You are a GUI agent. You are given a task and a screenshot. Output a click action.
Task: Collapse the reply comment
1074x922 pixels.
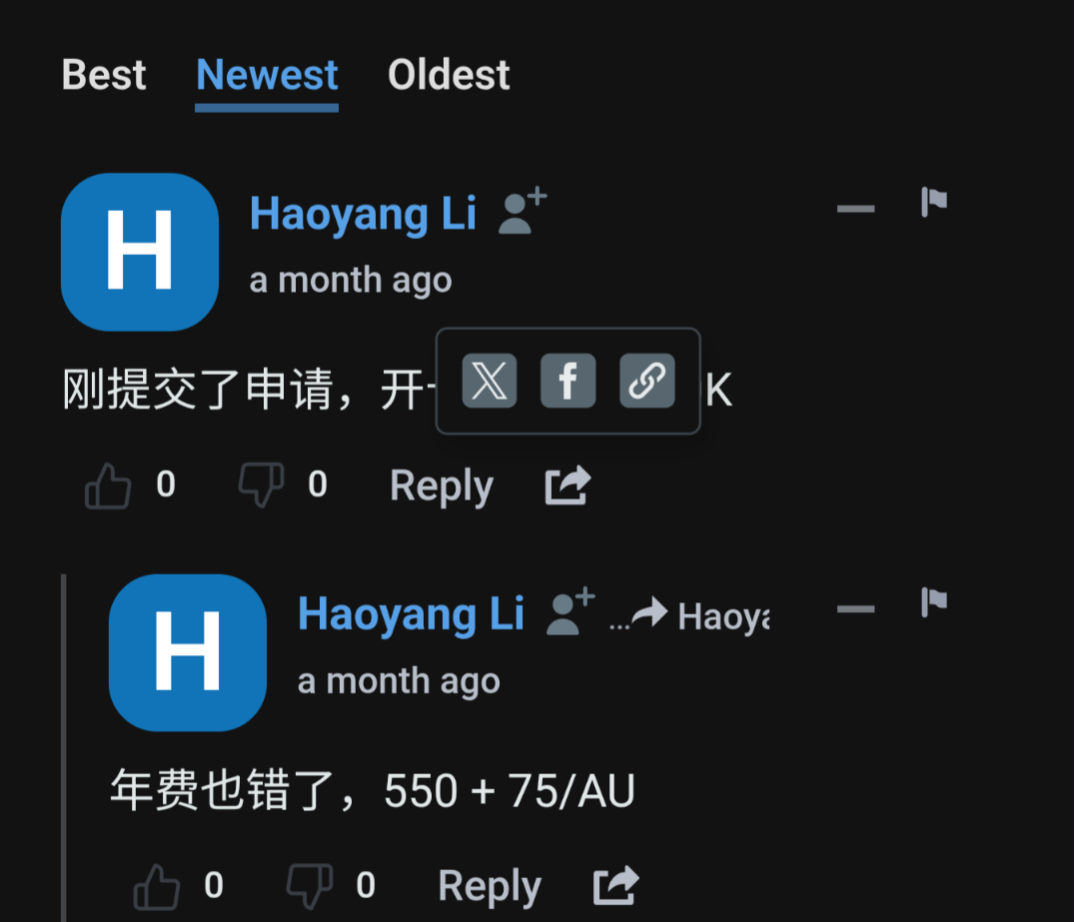click(x=856, y=609)
